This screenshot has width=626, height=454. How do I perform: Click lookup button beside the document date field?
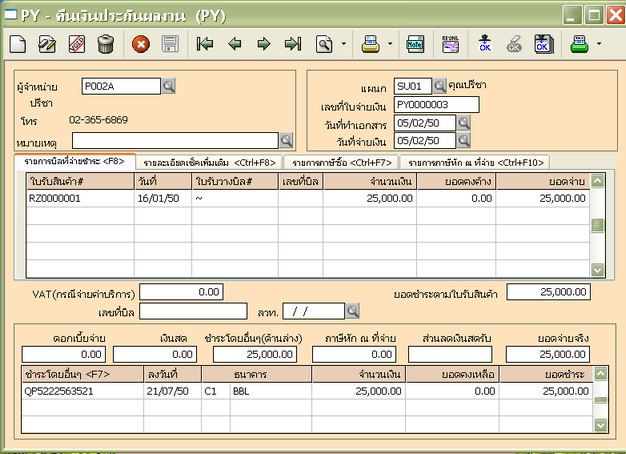(x=464, y=122)
